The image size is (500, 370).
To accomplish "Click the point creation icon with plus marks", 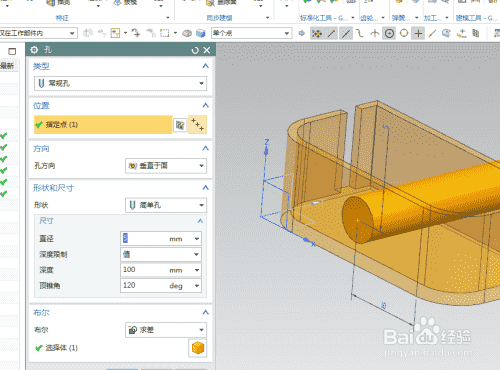I will coord(197,125).
